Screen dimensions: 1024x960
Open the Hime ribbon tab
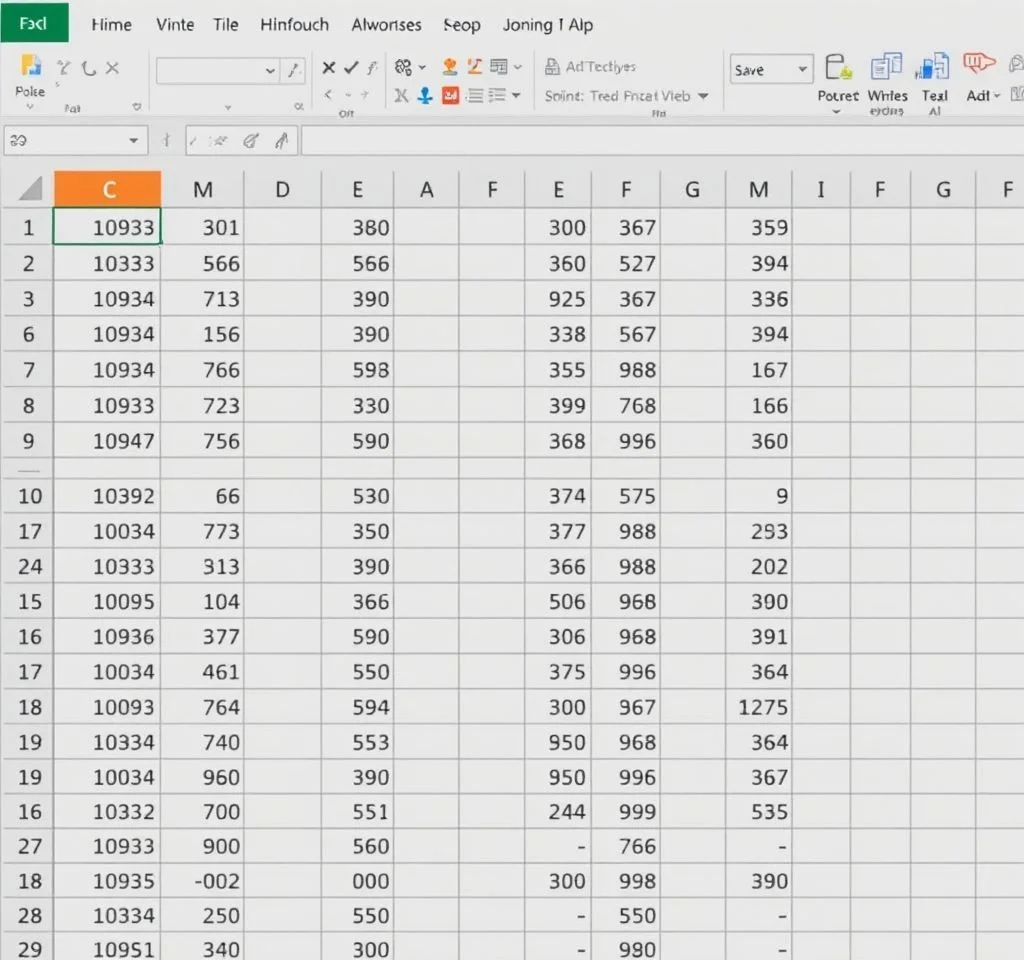point(112,25)
